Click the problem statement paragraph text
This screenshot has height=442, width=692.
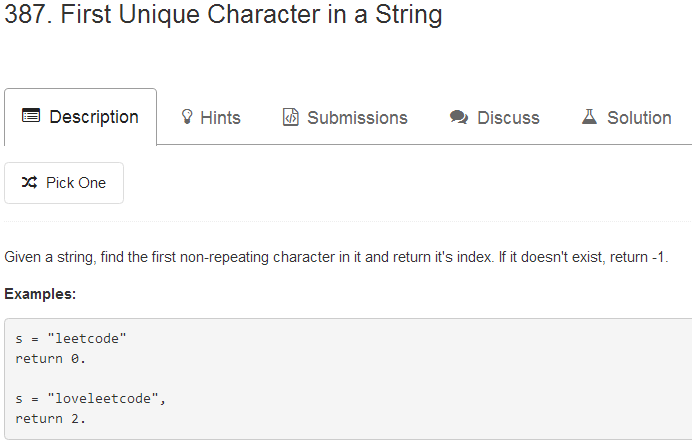336,257
